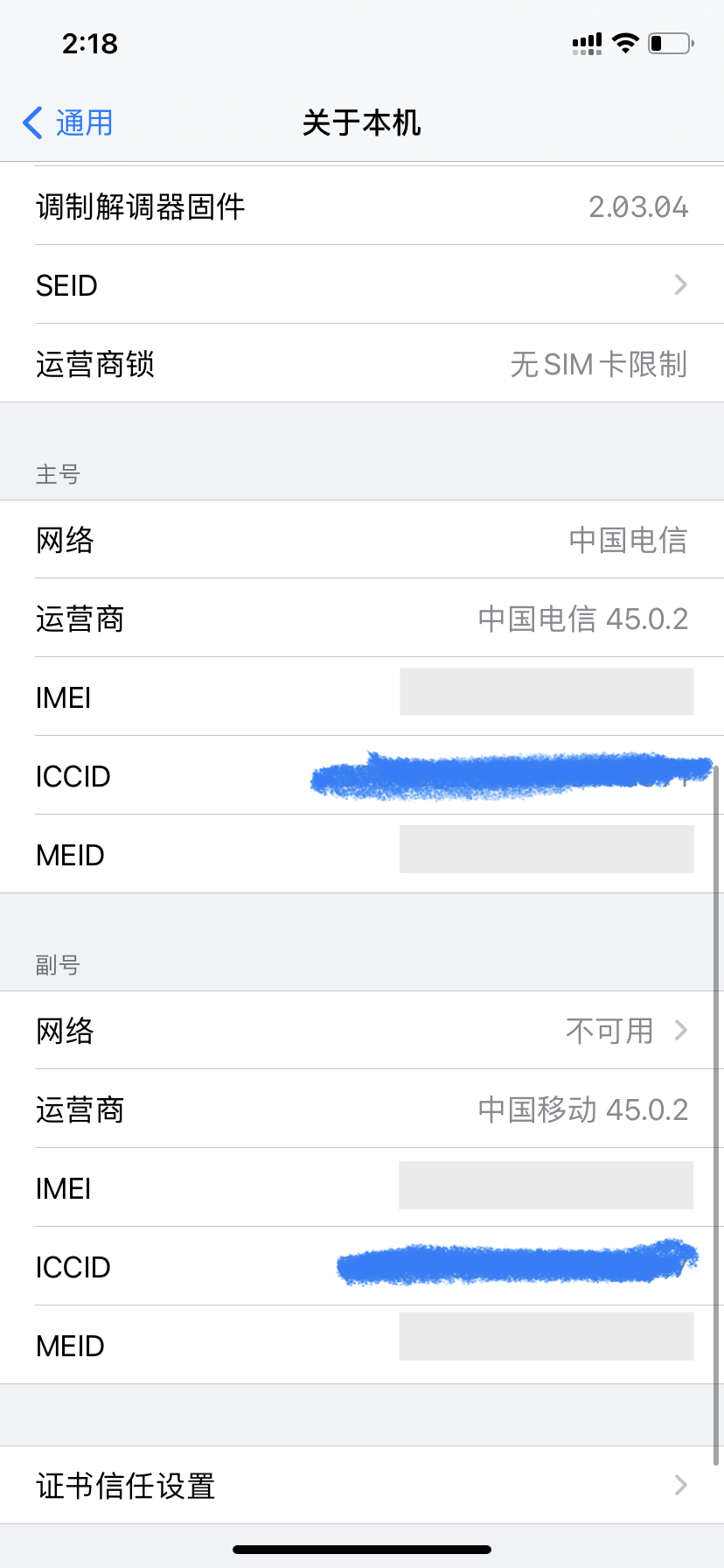Tap the cellular signal bars icon
Image resolution: width=724 pixels, height=1568 pixels.
(x=587, y=44)
